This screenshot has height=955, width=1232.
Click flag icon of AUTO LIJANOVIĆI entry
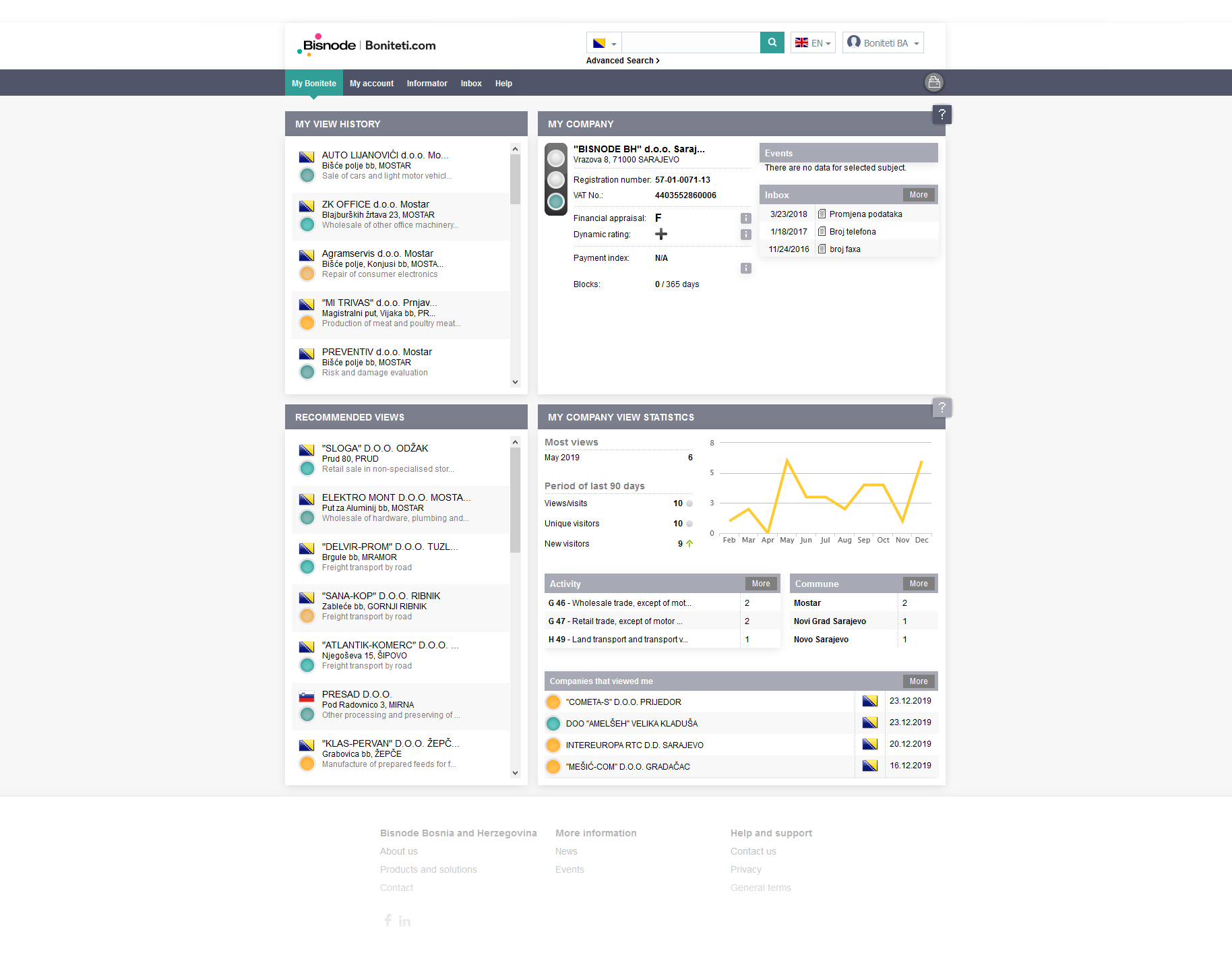307,157
